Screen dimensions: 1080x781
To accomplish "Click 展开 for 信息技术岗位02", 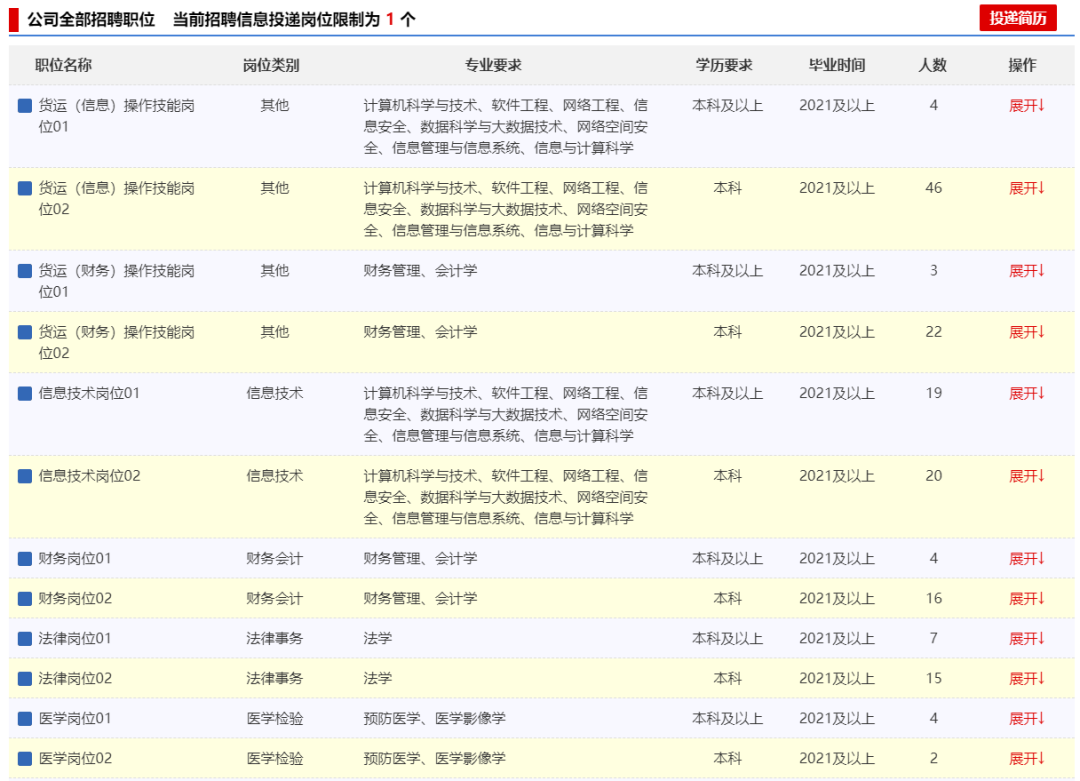I will point(1026,476).
